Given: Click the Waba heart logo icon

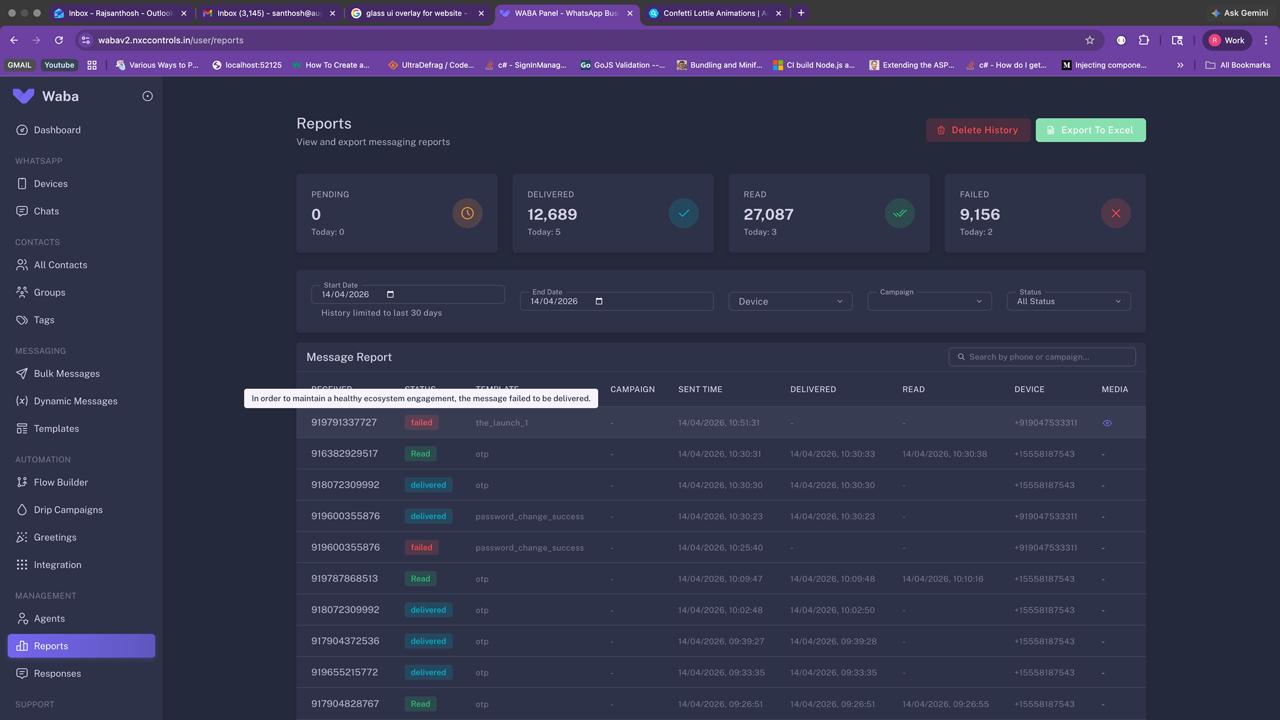Looking at the screenshot, I should (x=24, y=96).
